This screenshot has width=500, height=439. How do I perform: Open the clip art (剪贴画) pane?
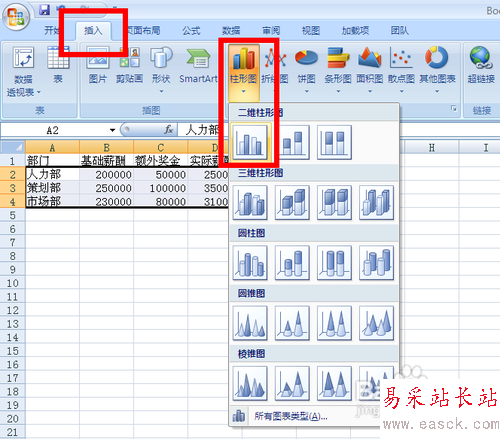130,65
